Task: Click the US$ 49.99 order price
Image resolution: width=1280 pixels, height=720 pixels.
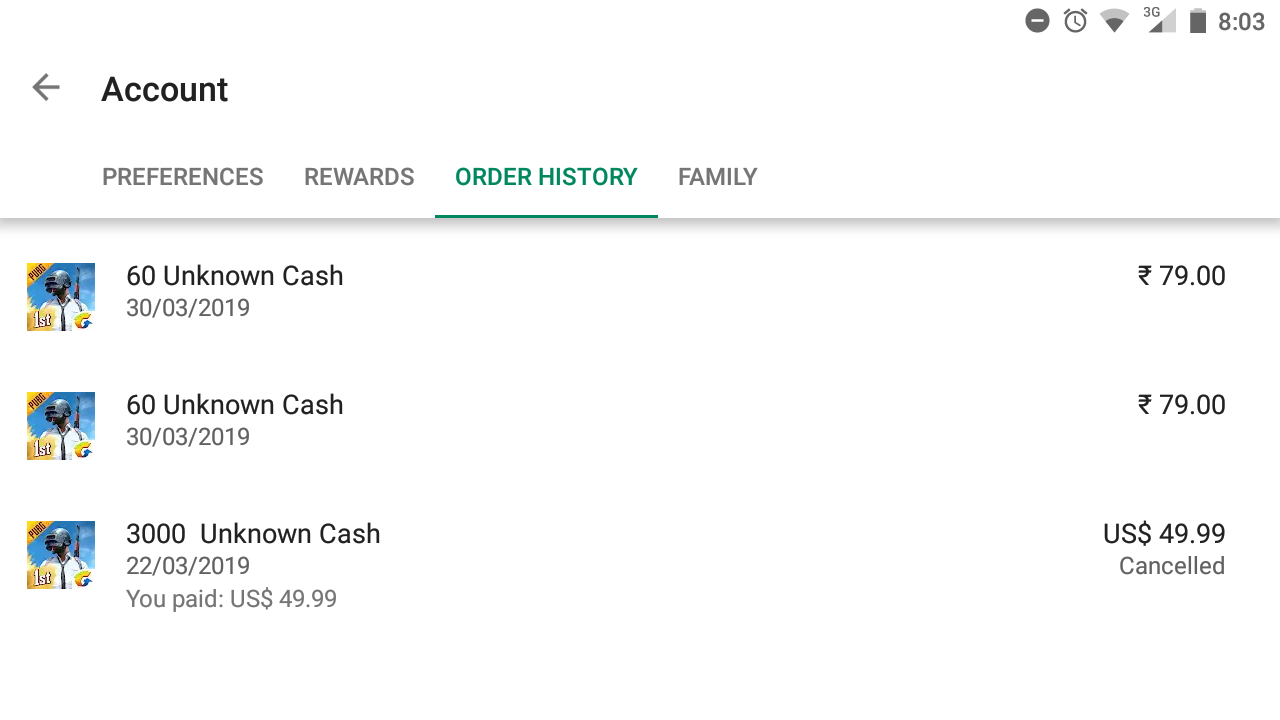Action: 1164,533
